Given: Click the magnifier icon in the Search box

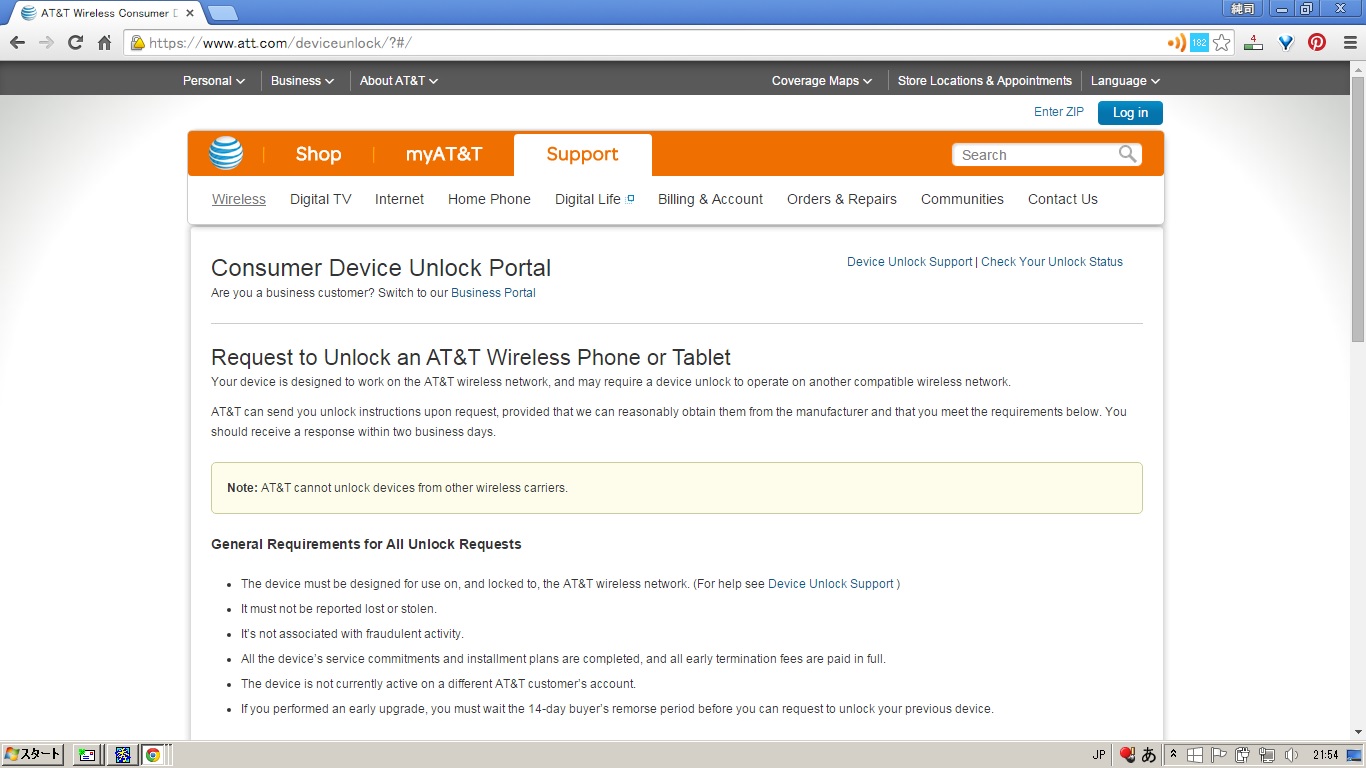Looking at the screenshot, I should pyautogui.click(x=1127, y=154).
